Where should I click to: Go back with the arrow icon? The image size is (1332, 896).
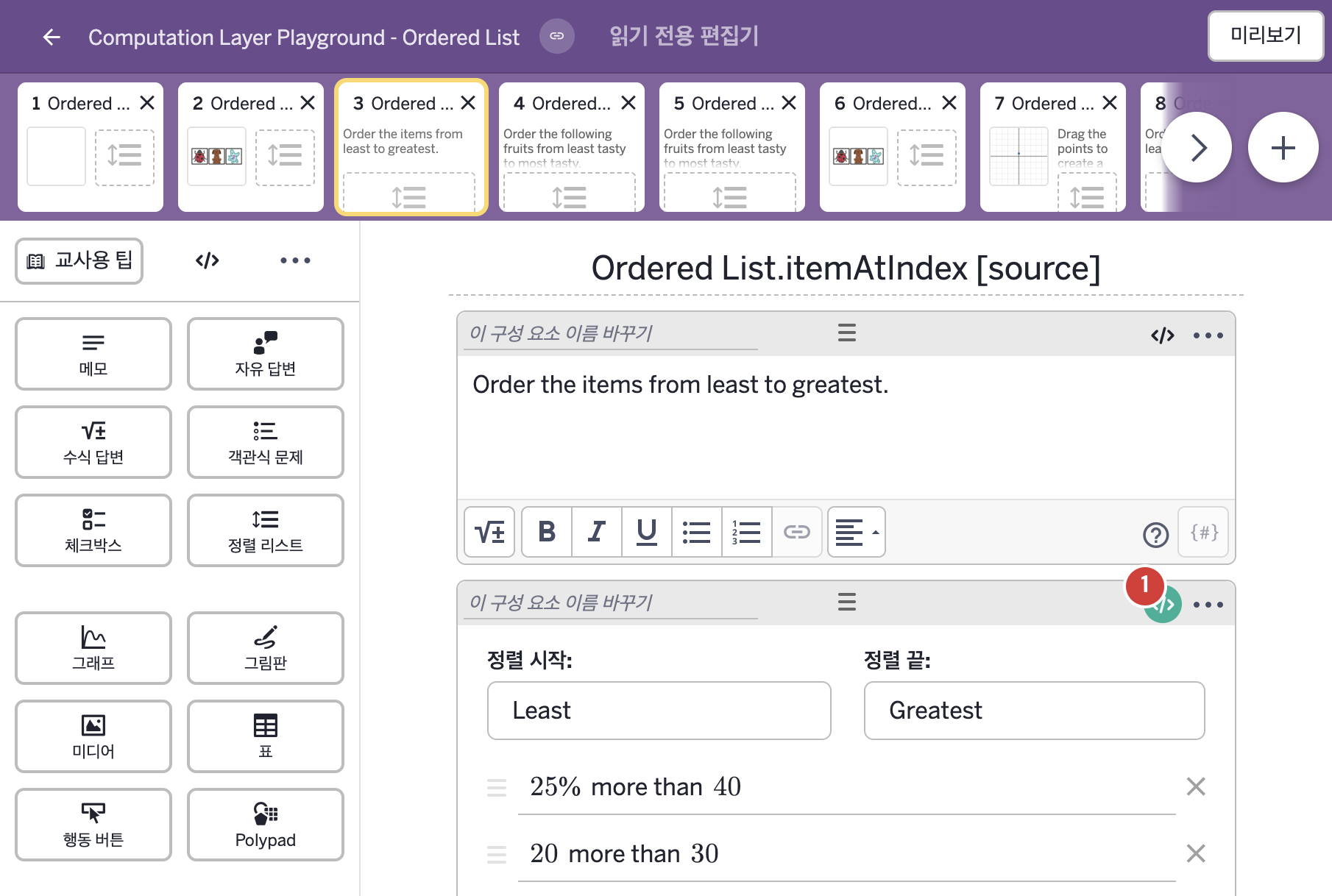click(x=52, y=37)
